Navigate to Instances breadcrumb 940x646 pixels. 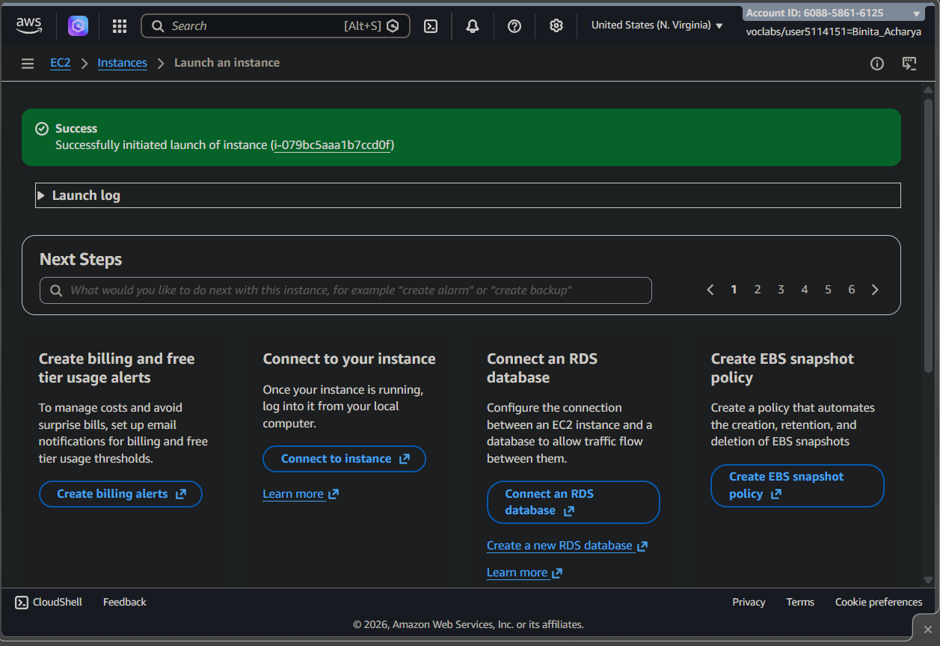point(122,63)
